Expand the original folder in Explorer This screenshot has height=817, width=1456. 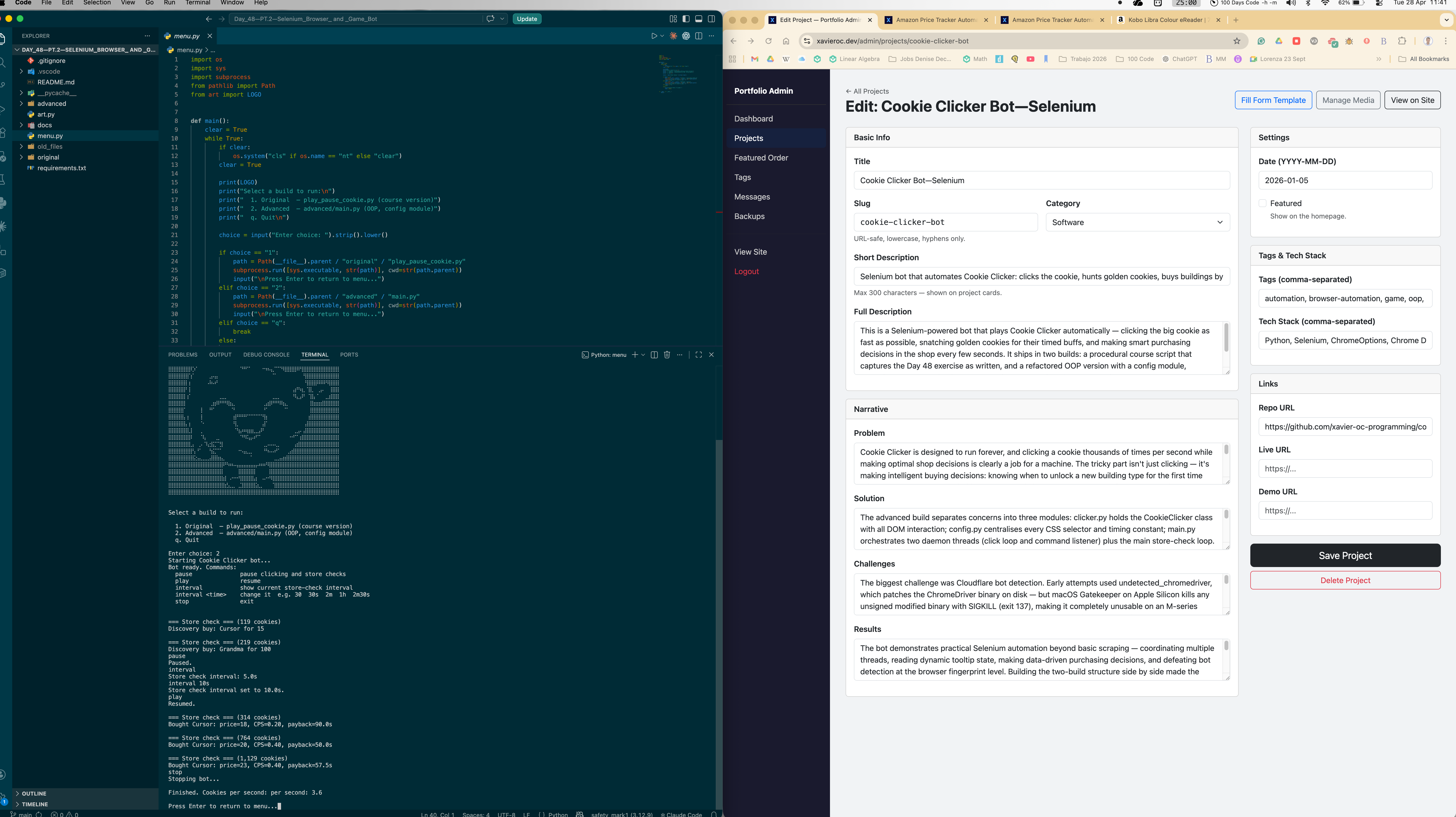coord(21,157)
